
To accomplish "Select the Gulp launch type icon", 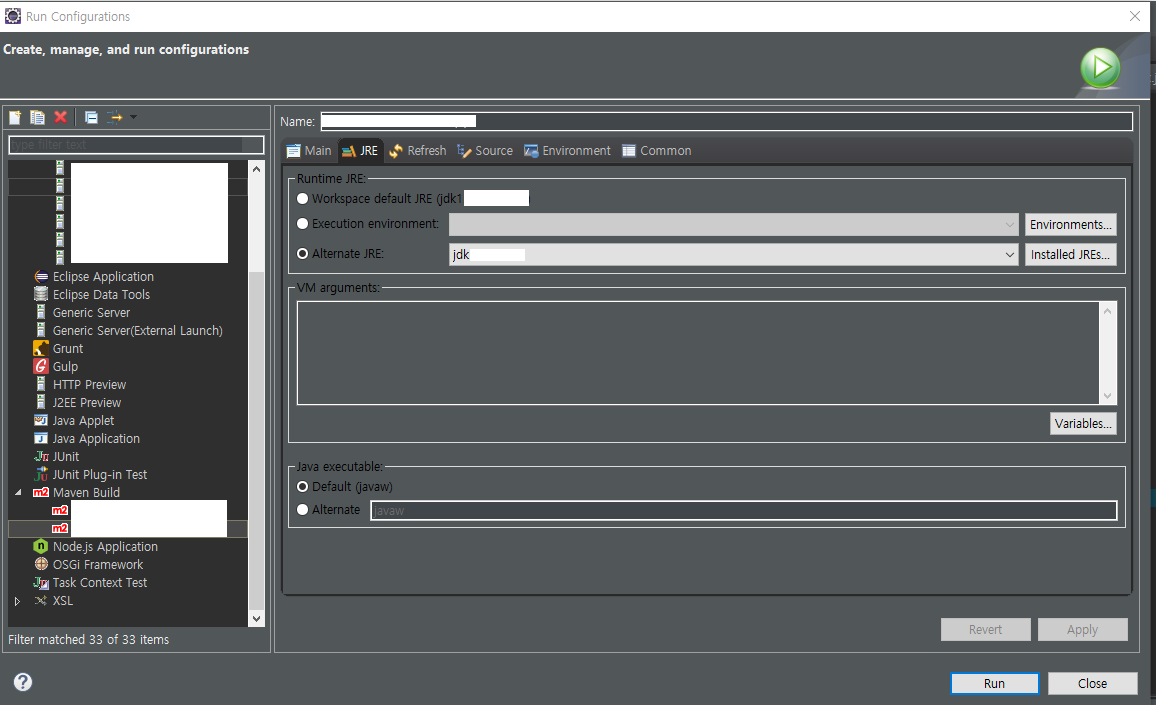I will click(41, 367).
